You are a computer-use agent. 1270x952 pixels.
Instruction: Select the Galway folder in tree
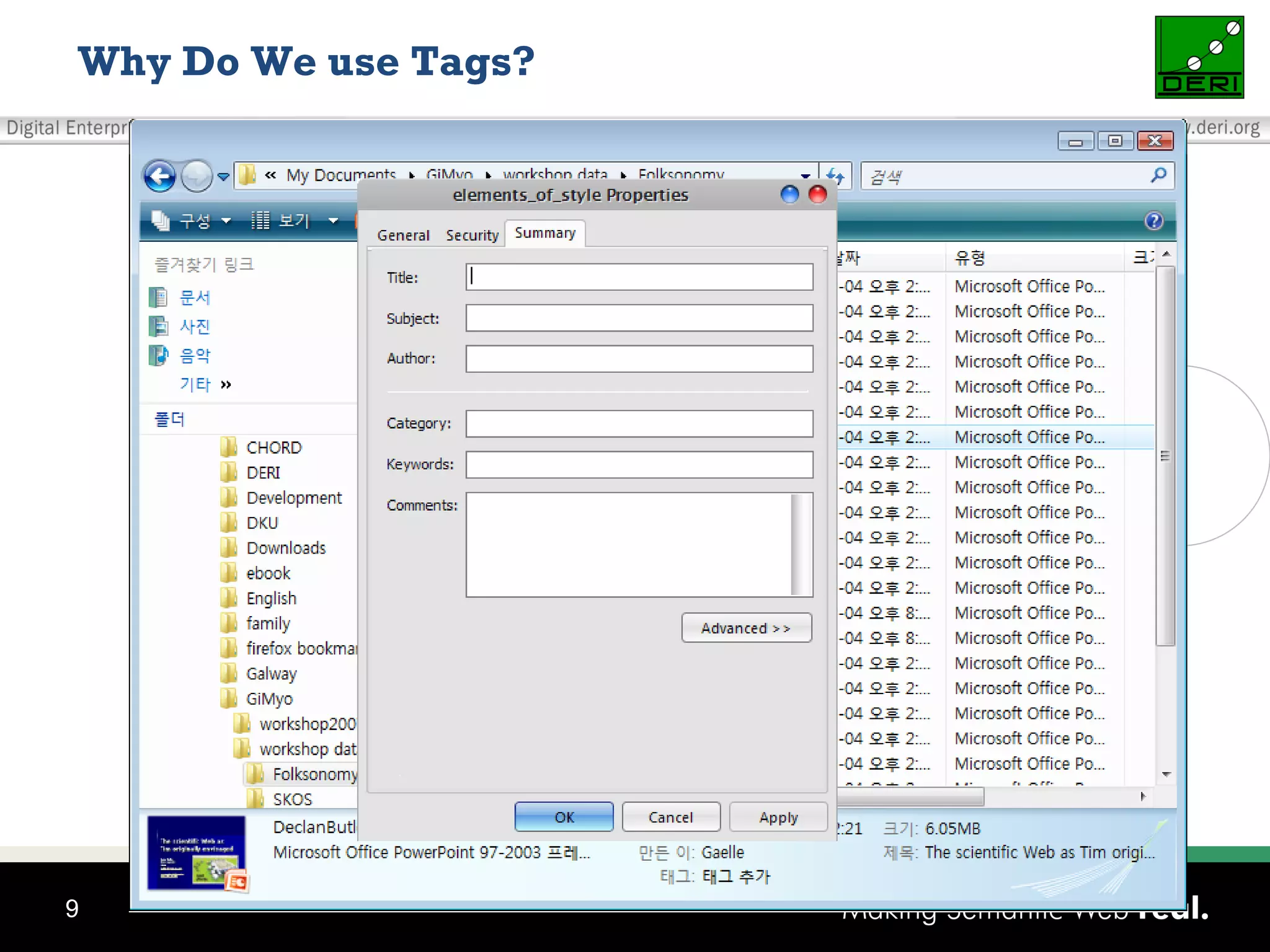pos(259,674)
